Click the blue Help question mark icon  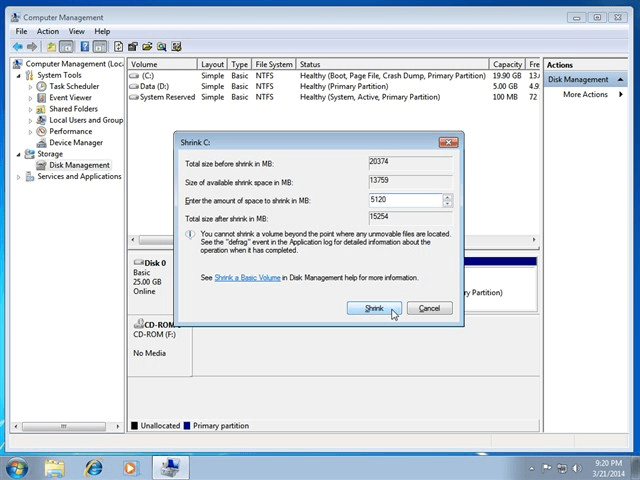tap(84, 47)
